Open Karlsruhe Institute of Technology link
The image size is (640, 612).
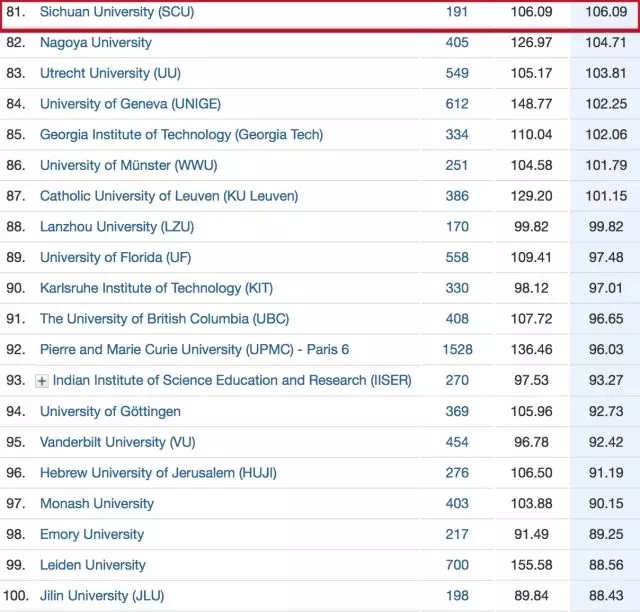[x=156, y=288]
